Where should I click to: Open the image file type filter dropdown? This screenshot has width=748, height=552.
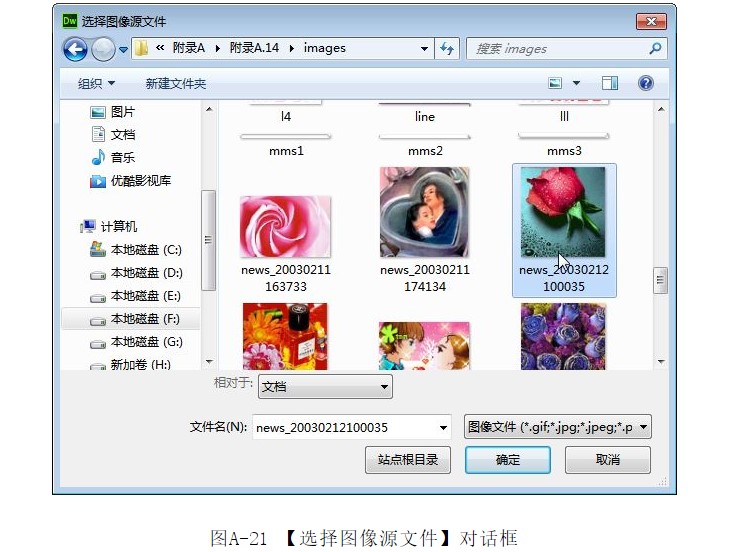[x=558, y=428]
